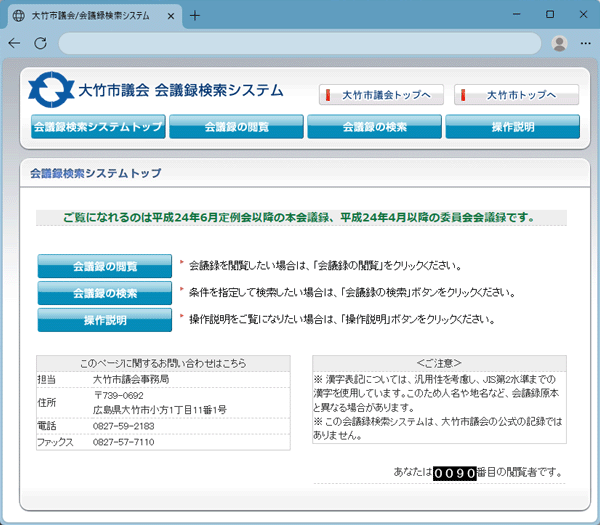Select 会議録検索システムトップ in the navigation bar

point(98,127)
